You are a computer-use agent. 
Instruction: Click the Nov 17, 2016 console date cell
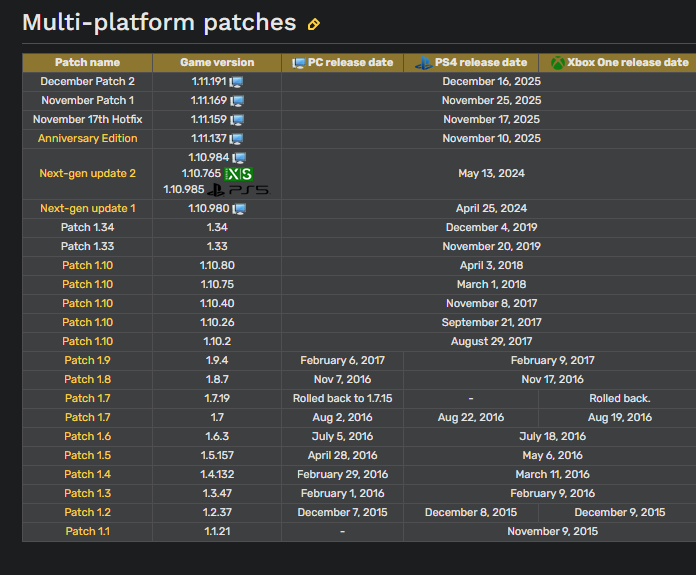pyautogui.click(x=552, y=380)
